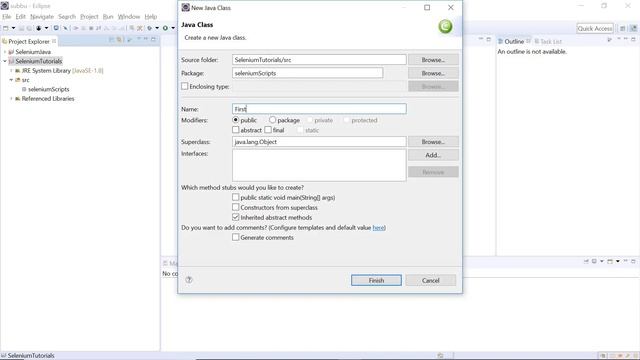Click Browse next to Superclass
Image resolution: width=640 pixels, height=360 pixels.
433,142
